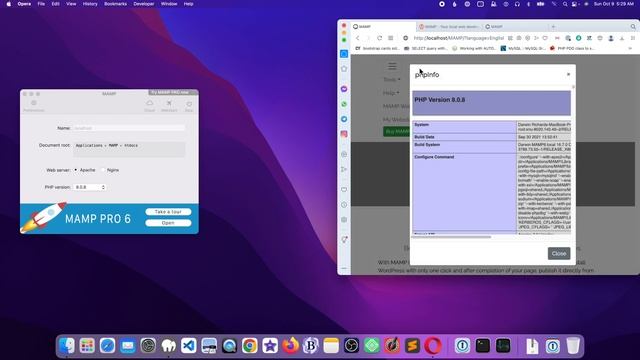This screenshot has width=640, height=360.
Task: Click the Name input field in MAMP
Action: click(x=129, y=128)
